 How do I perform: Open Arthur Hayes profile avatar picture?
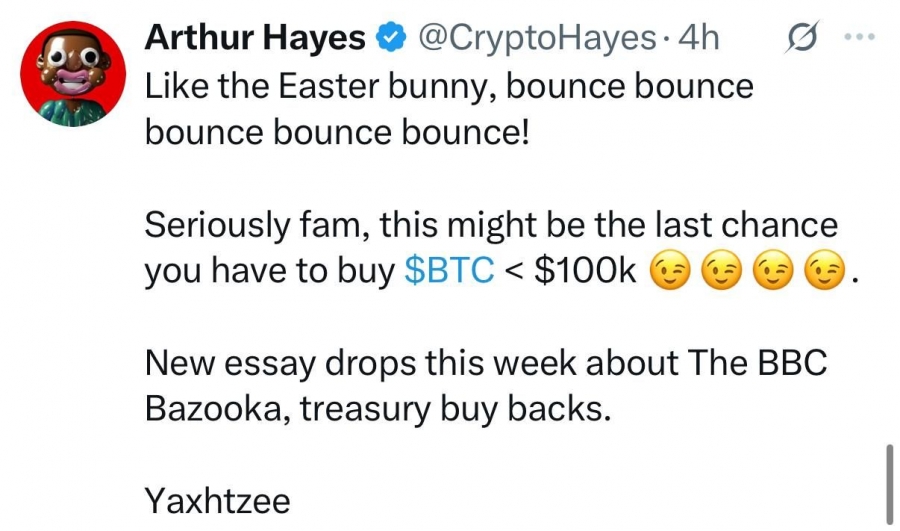click(x=73, y=73)
